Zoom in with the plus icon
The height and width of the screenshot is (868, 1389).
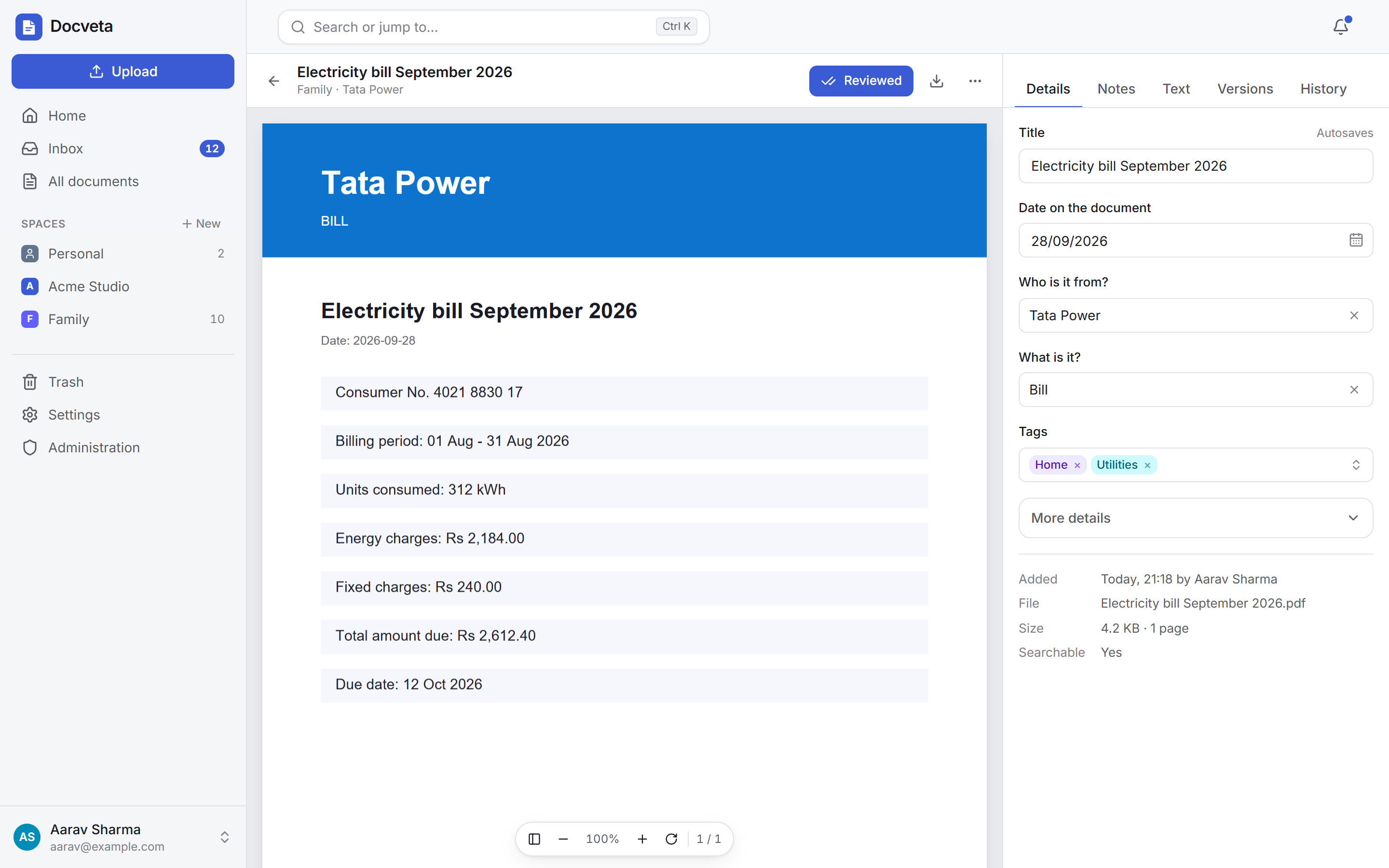pyautogui.click(x=642, y=839)
